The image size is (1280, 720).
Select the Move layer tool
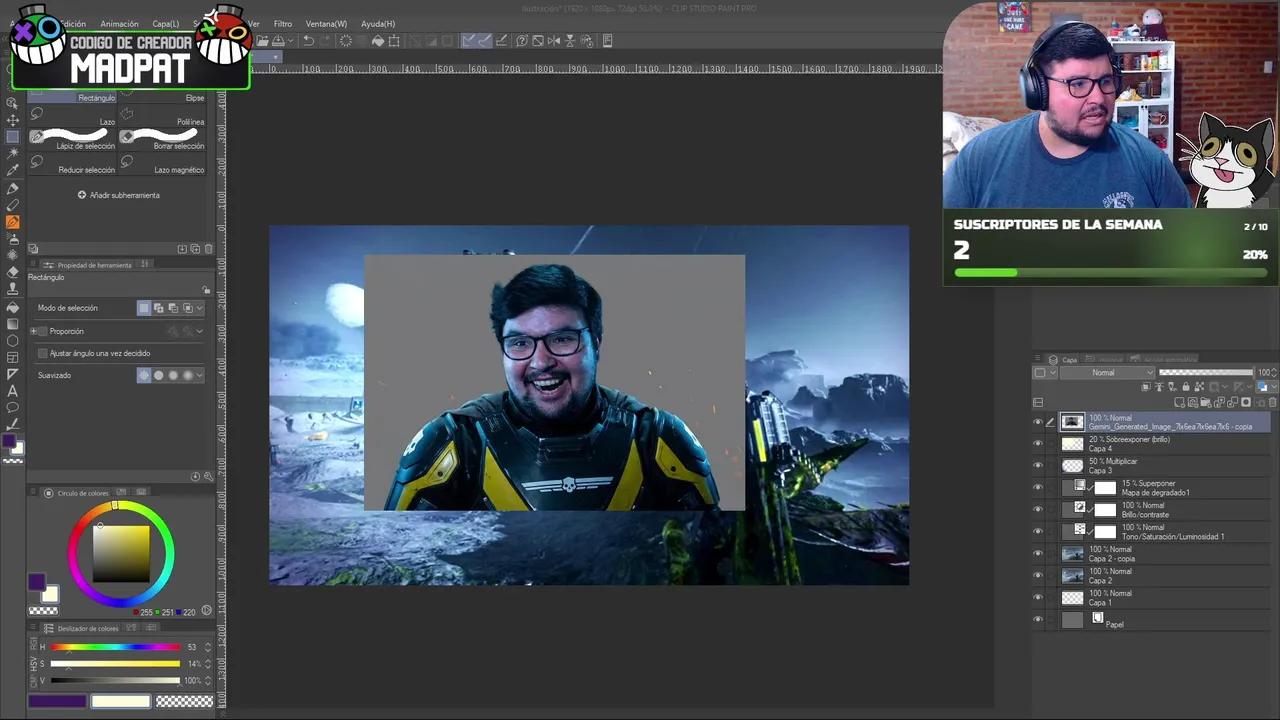click(13, 120)
